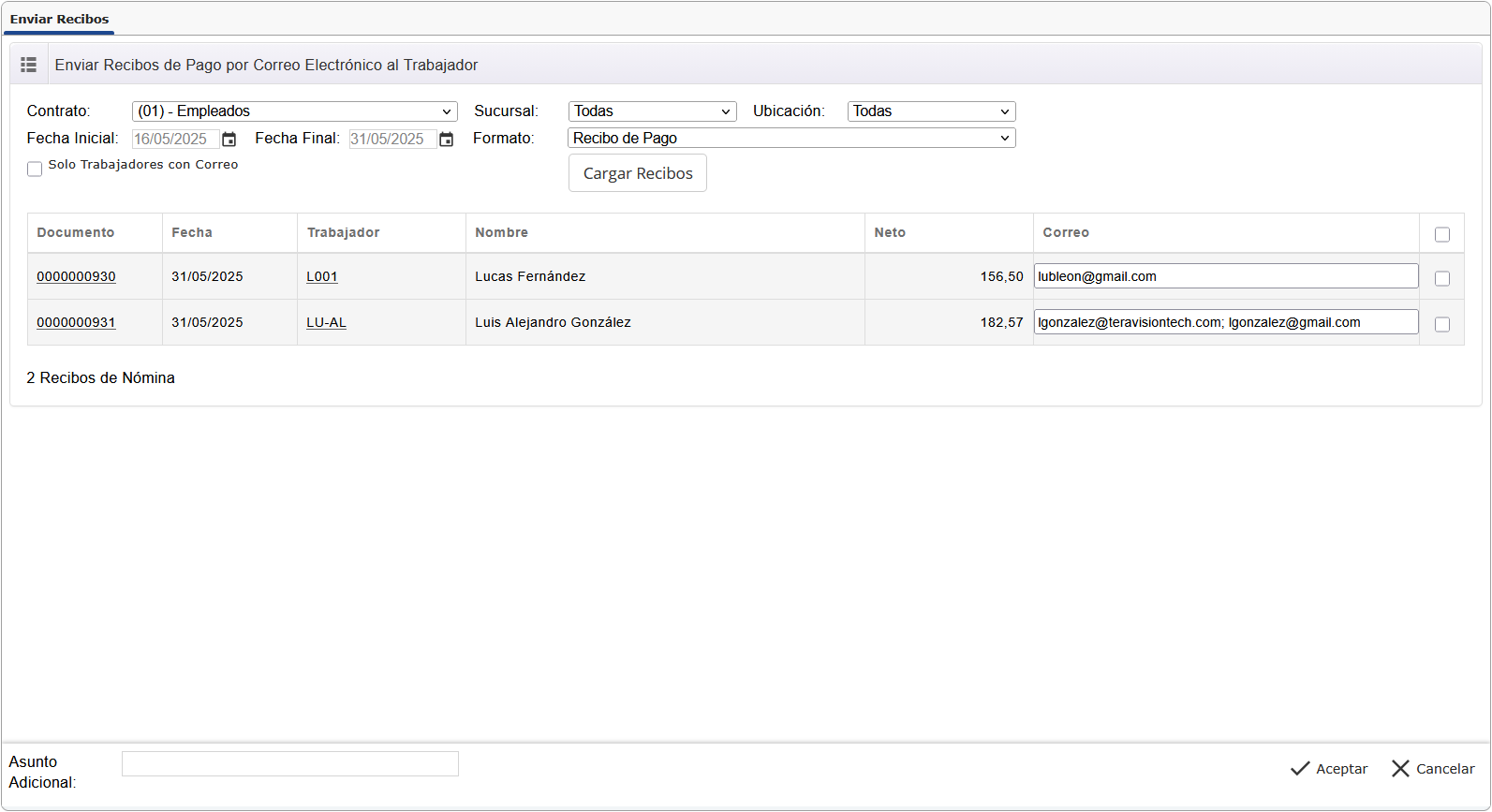
Task: Expand the Formato dropdown
Action: point(791,139)
